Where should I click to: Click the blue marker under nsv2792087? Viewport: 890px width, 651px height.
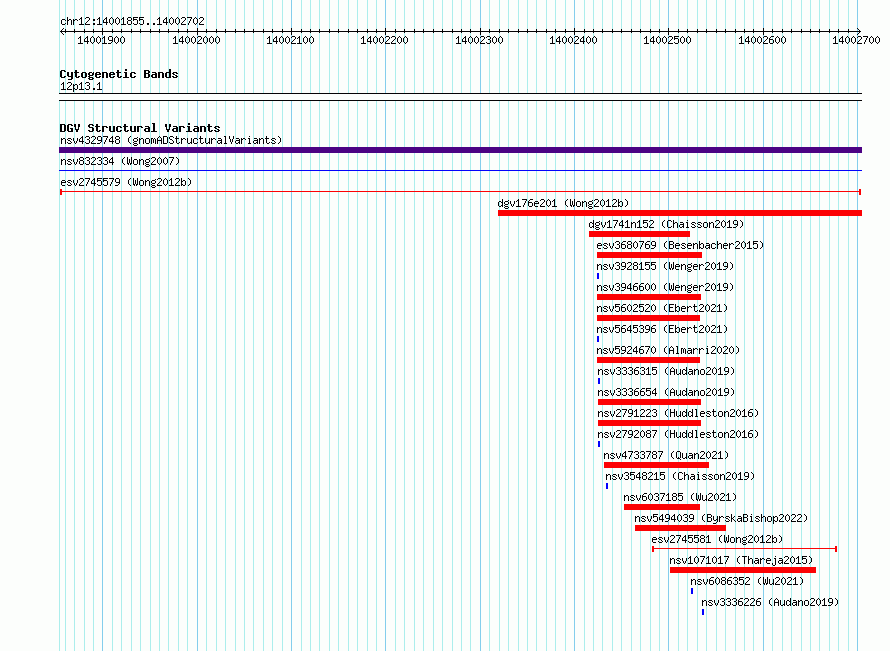(599, 444)
